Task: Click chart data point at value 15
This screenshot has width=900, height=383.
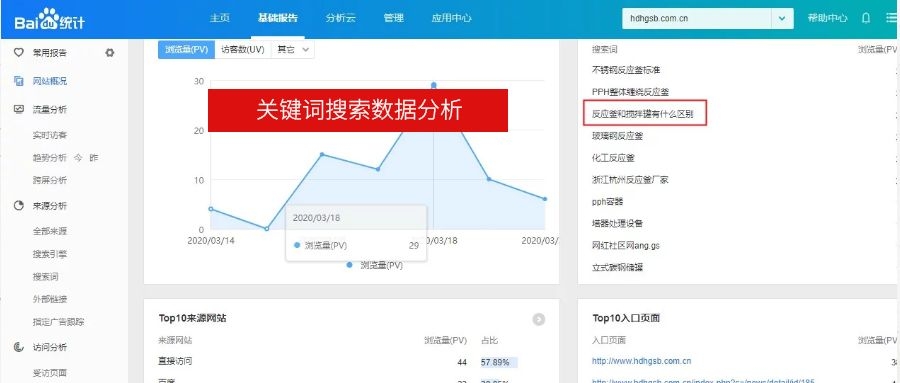Action: coord(321,154)
